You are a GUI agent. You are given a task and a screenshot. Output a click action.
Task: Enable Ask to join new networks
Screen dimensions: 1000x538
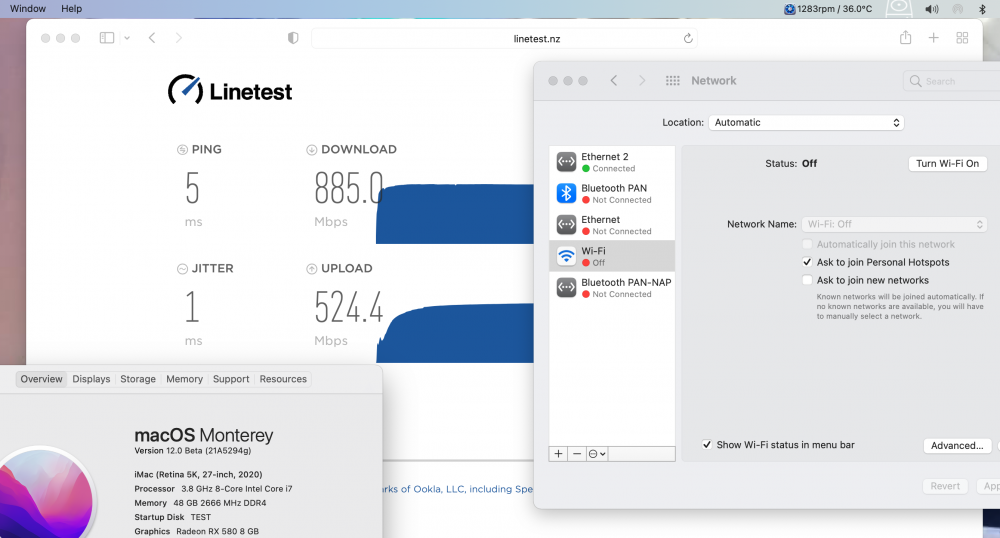click(807, 280)
